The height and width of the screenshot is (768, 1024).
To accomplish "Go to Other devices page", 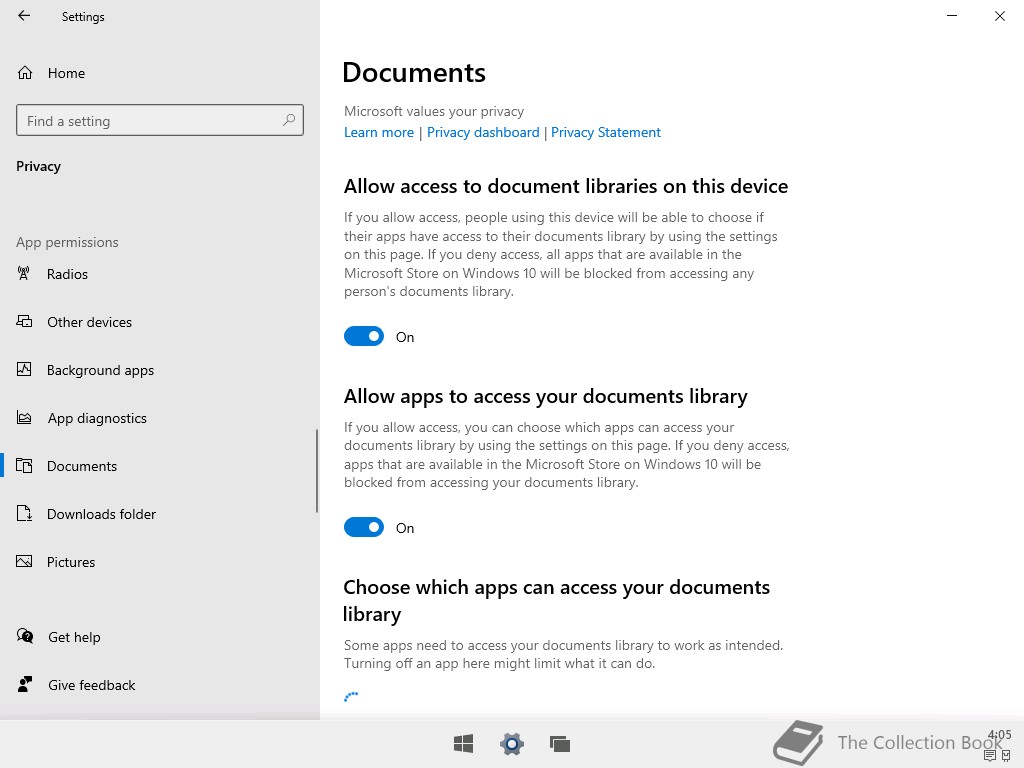I will (x=89, y=322).
